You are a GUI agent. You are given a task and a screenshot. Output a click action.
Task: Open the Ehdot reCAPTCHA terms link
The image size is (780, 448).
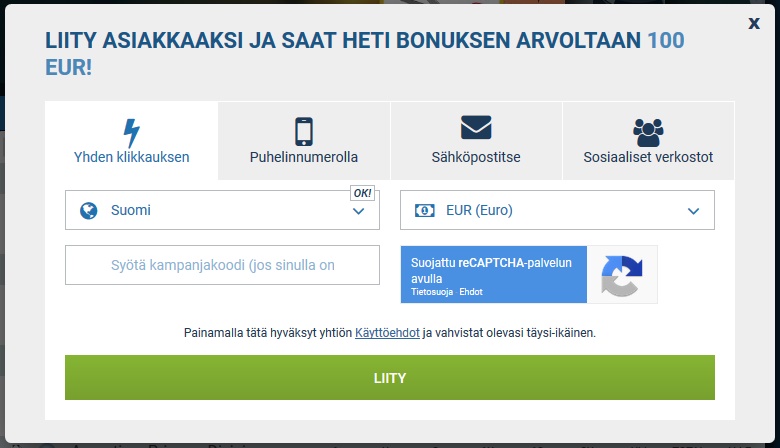(x=471, y=292)
